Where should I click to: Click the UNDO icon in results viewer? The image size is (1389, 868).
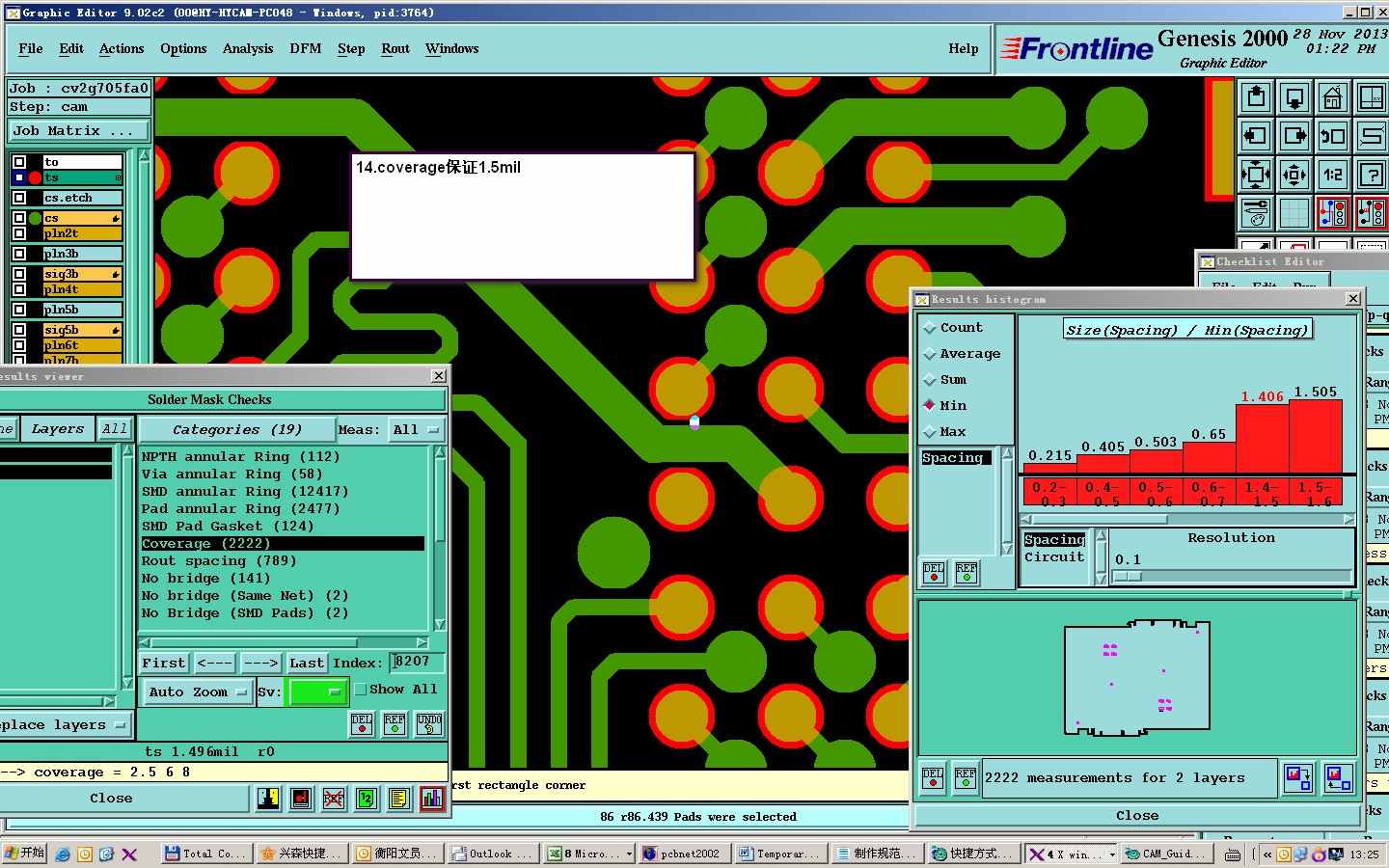pos(429,724)
